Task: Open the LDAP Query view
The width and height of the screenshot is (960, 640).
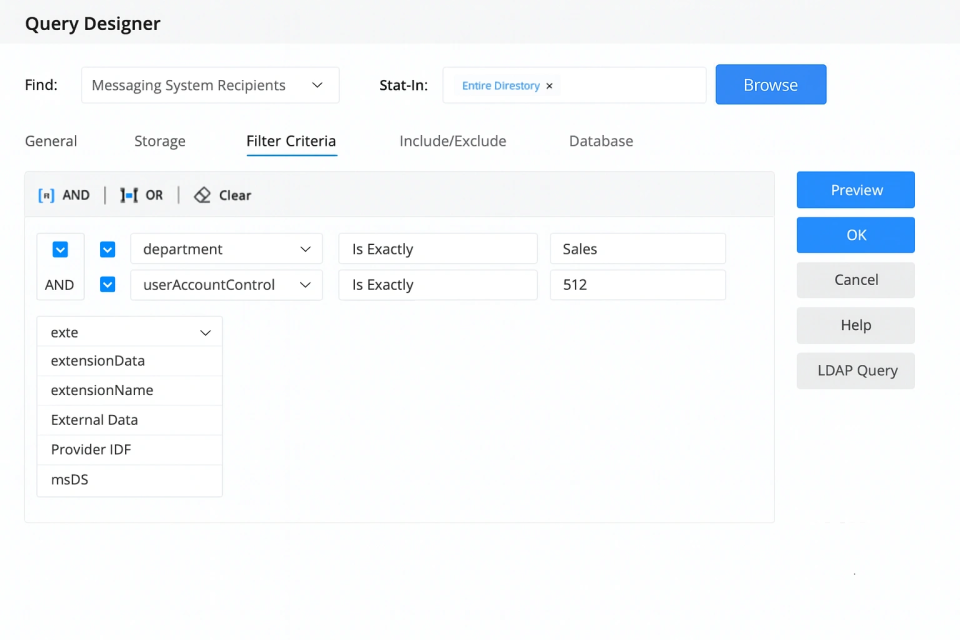Action: click(855, 370)
